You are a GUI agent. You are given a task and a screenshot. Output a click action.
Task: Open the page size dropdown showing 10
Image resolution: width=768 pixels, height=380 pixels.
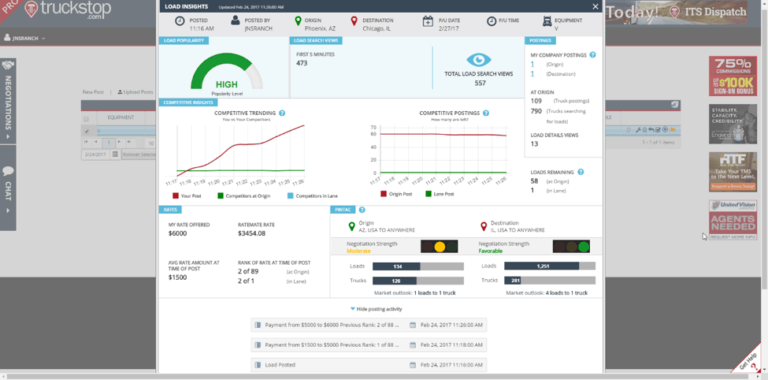[150, 143]
